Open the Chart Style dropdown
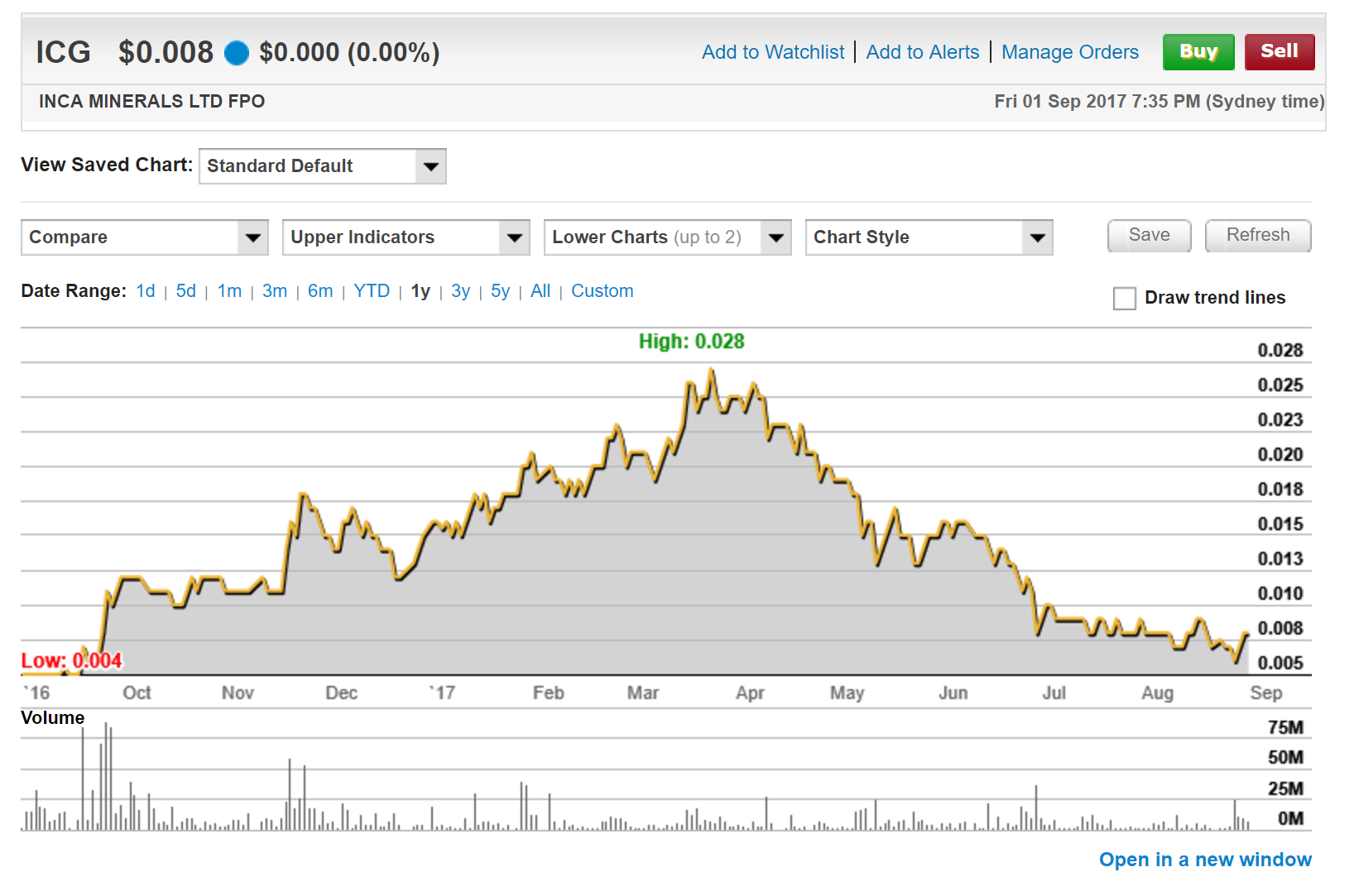Screen dimensions: 1354x896 click(929, 237)
